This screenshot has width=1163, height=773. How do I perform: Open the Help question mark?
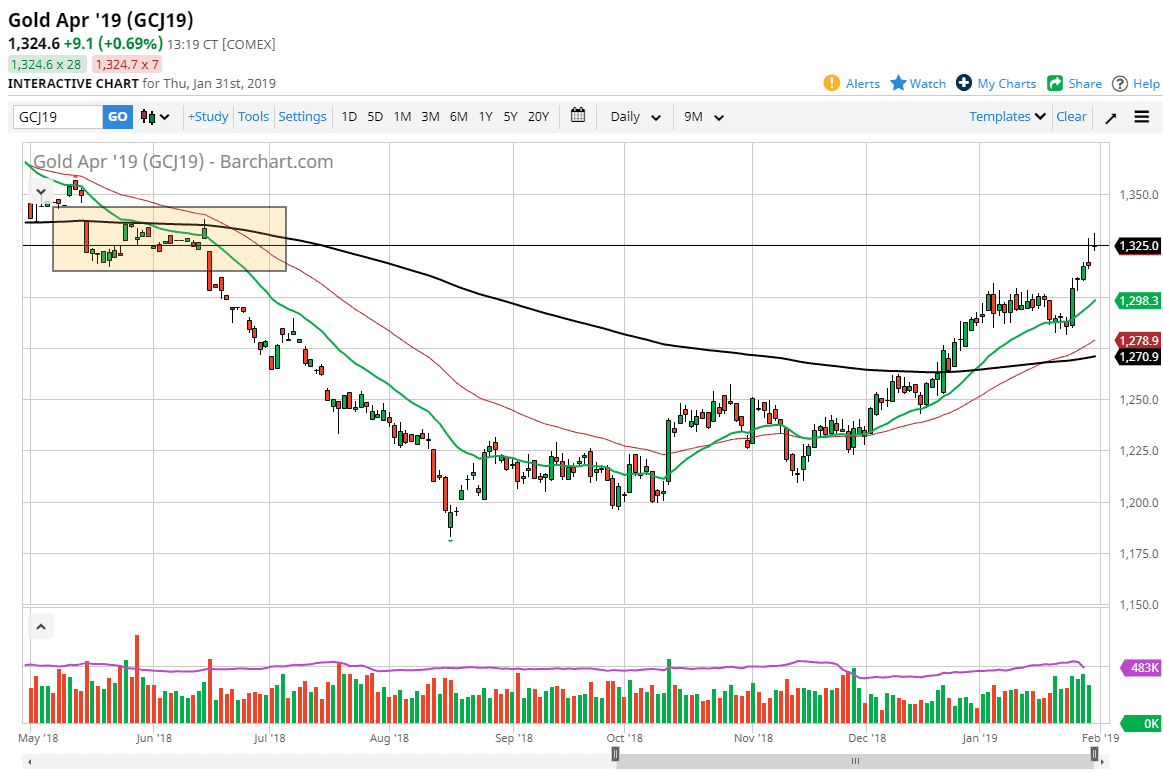pyautogui.click(x=1120, y=83)
